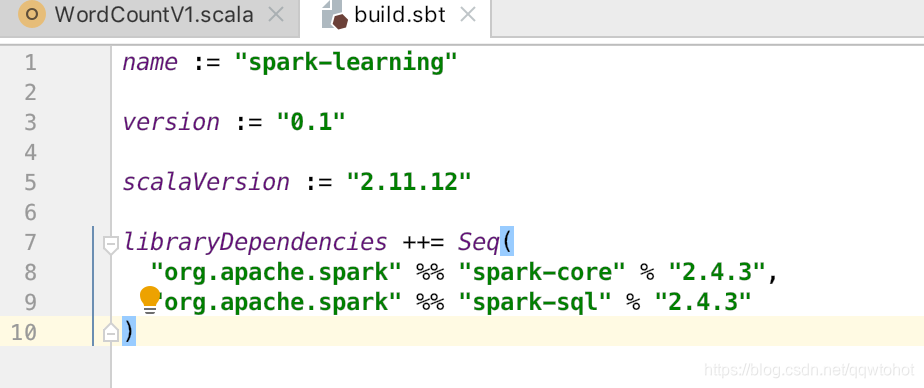Click the "0.1" version string
This screenshot has height=388, width=924.
pos(311,123)
